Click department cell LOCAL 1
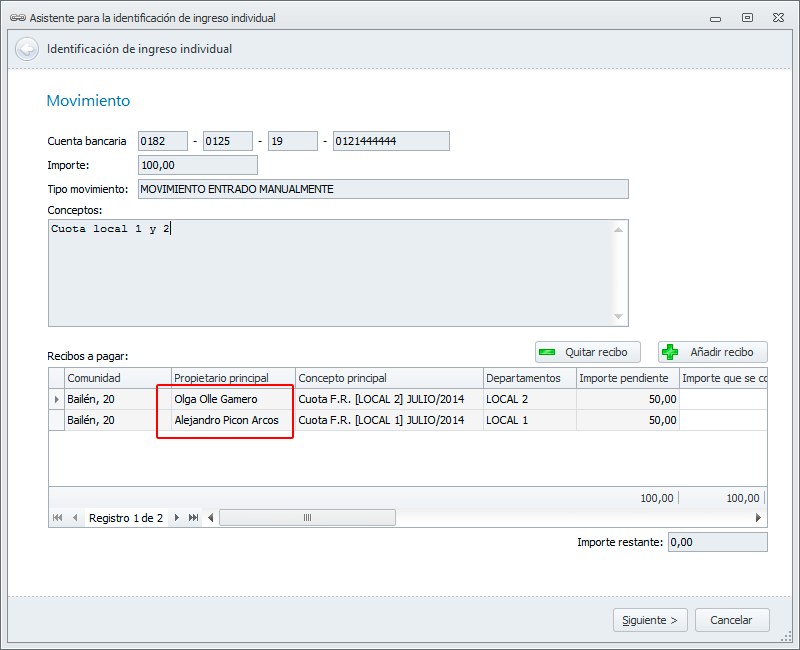This screenshot has width=800, height=650. 530,420
